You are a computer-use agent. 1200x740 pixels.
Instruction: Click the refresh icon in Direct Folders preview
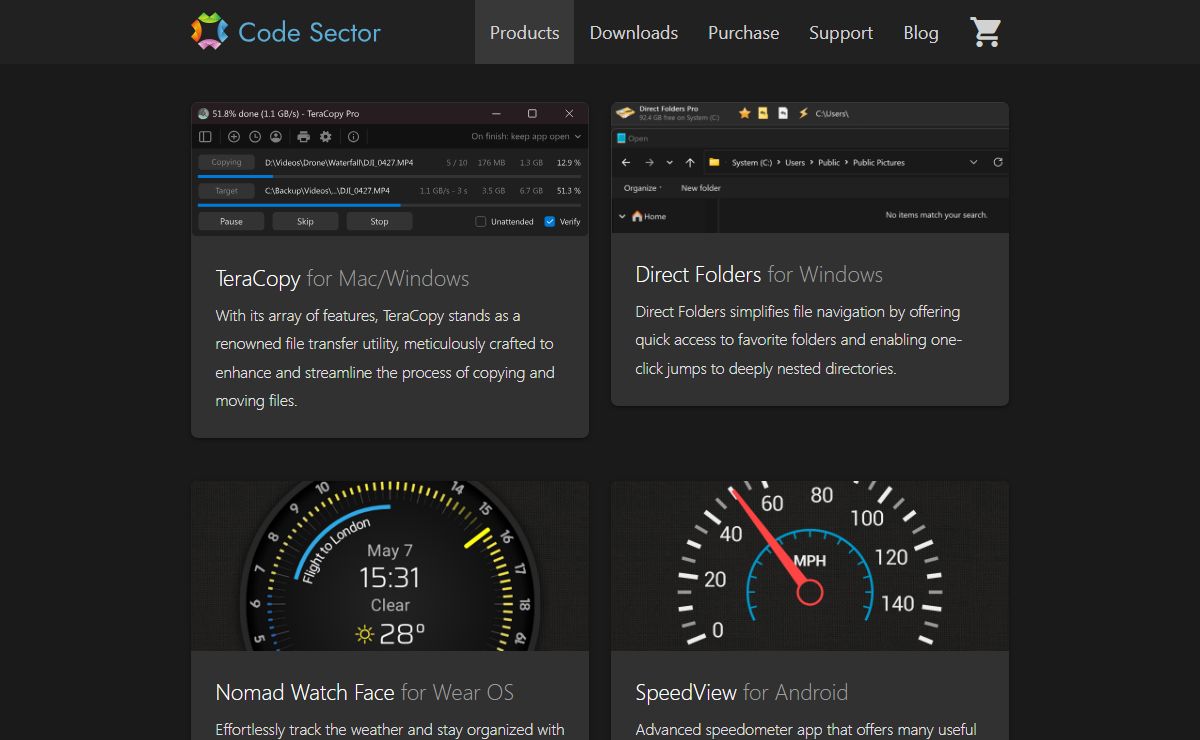pyautogui.click(x=998, y=162)
